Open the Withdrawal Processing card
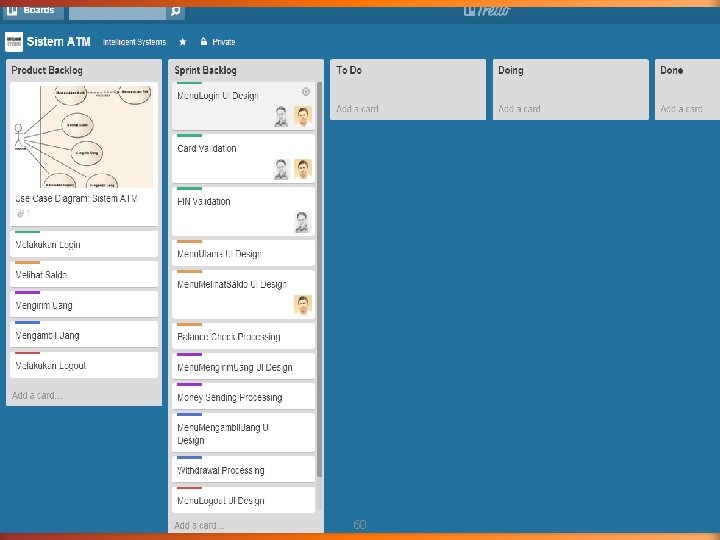The width and height of the screenshot is (720, 540). (x=243, y=469)
